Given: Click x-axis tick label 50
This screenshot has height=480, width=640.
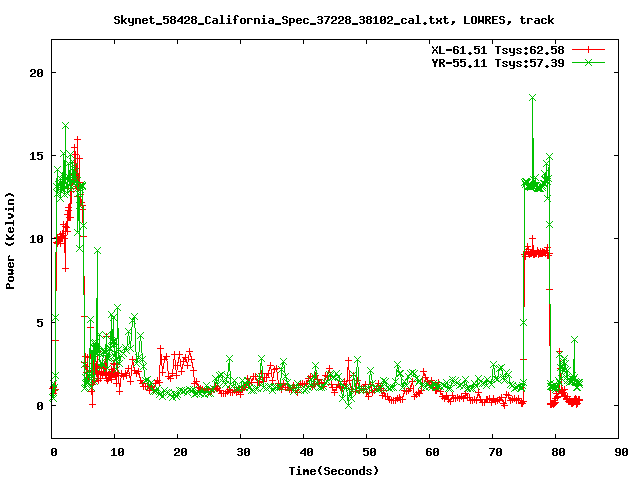Looking at the screenshot, I should point(369,452).
